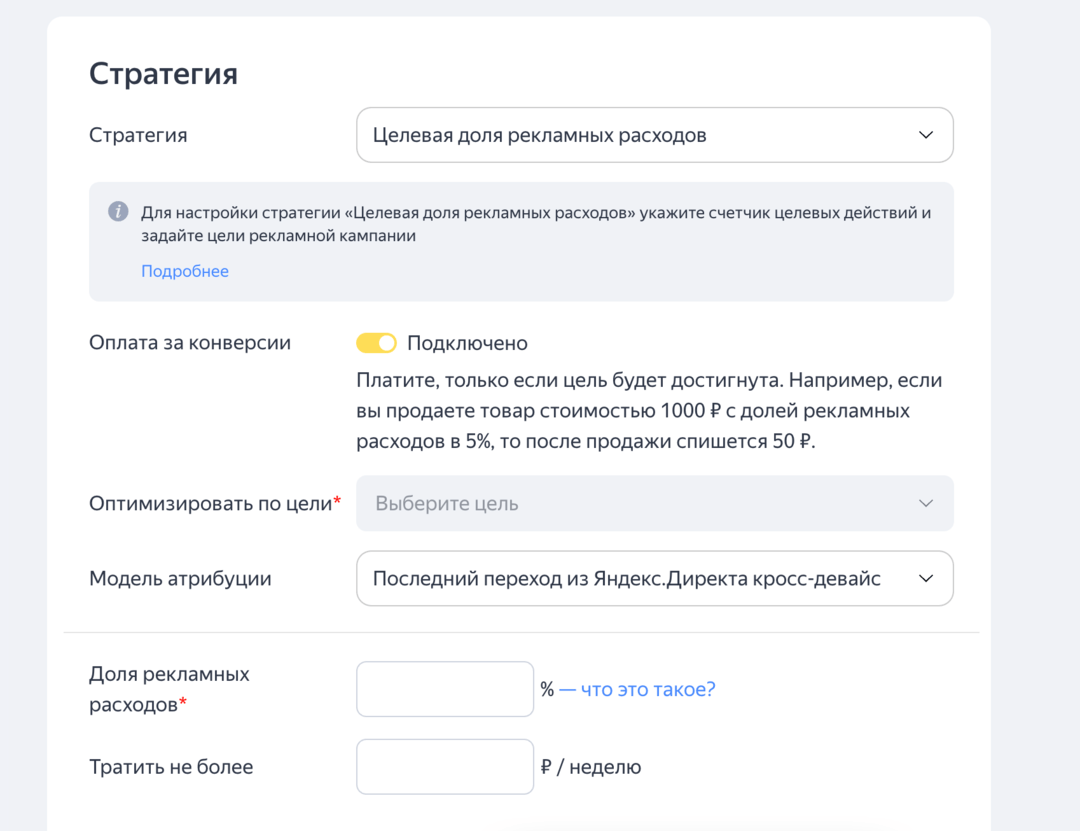The image size is (1080, 831).
Task: Open the "Модель атрибуции" dropdown
Action: click(655, 578)
